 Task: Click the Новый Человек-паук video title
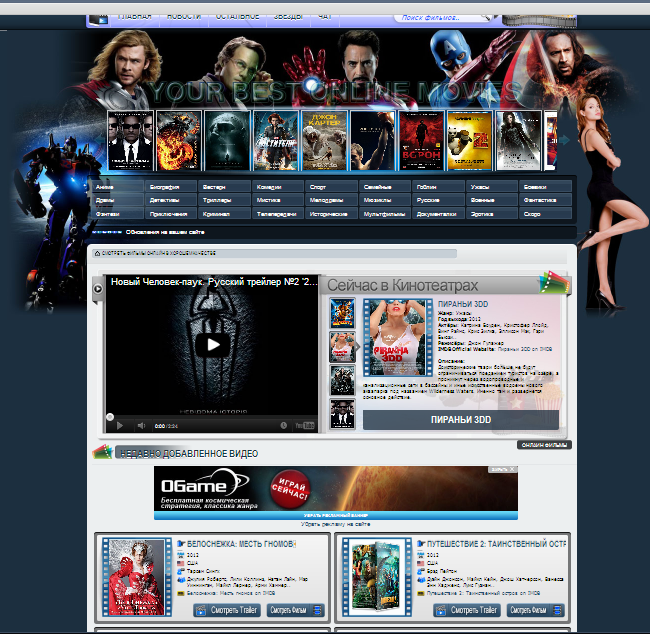click(214, 282)
